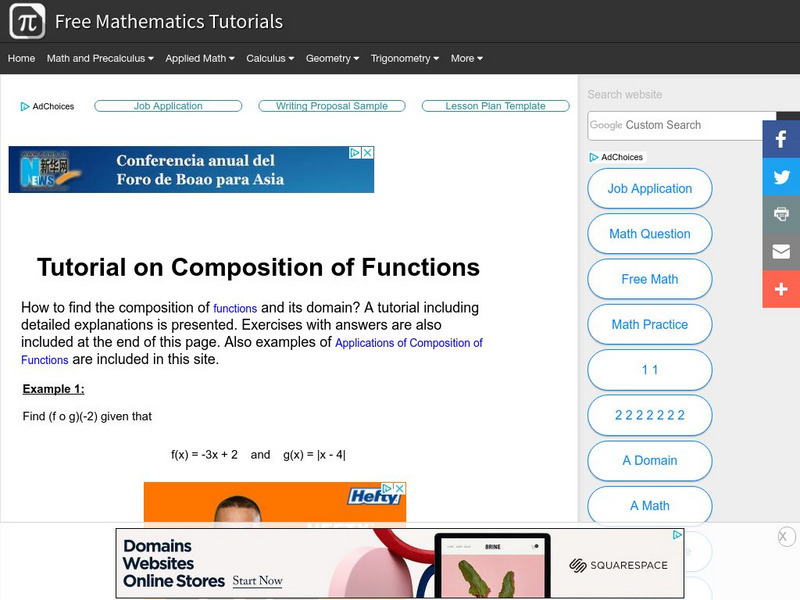Open more sharing options plus icon
The height and width of the screenshot is (600, 800).
point(781,289)
